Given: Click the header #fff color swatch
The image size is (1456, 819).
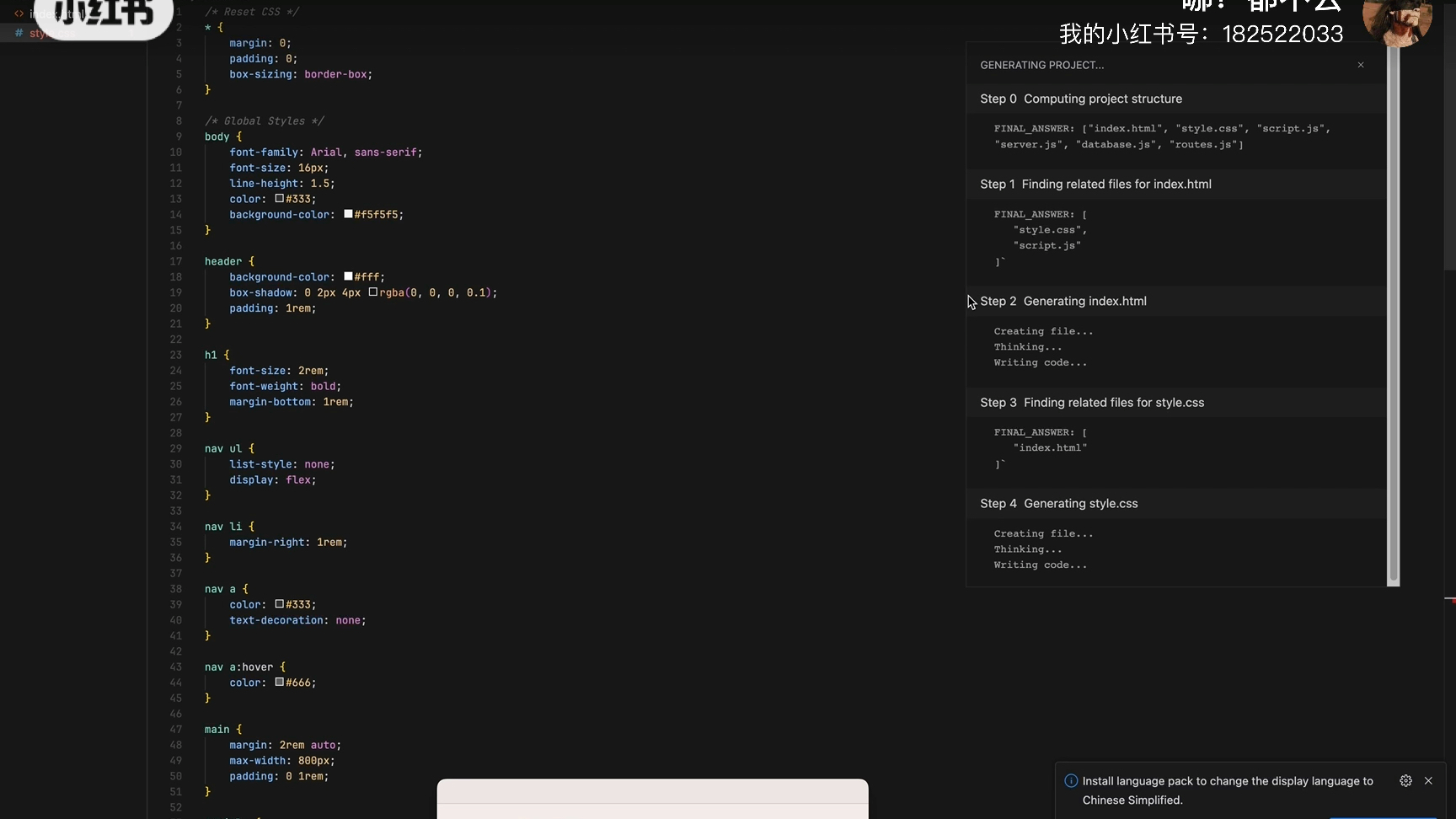Looking at the screenshot, I should (348, 276).
